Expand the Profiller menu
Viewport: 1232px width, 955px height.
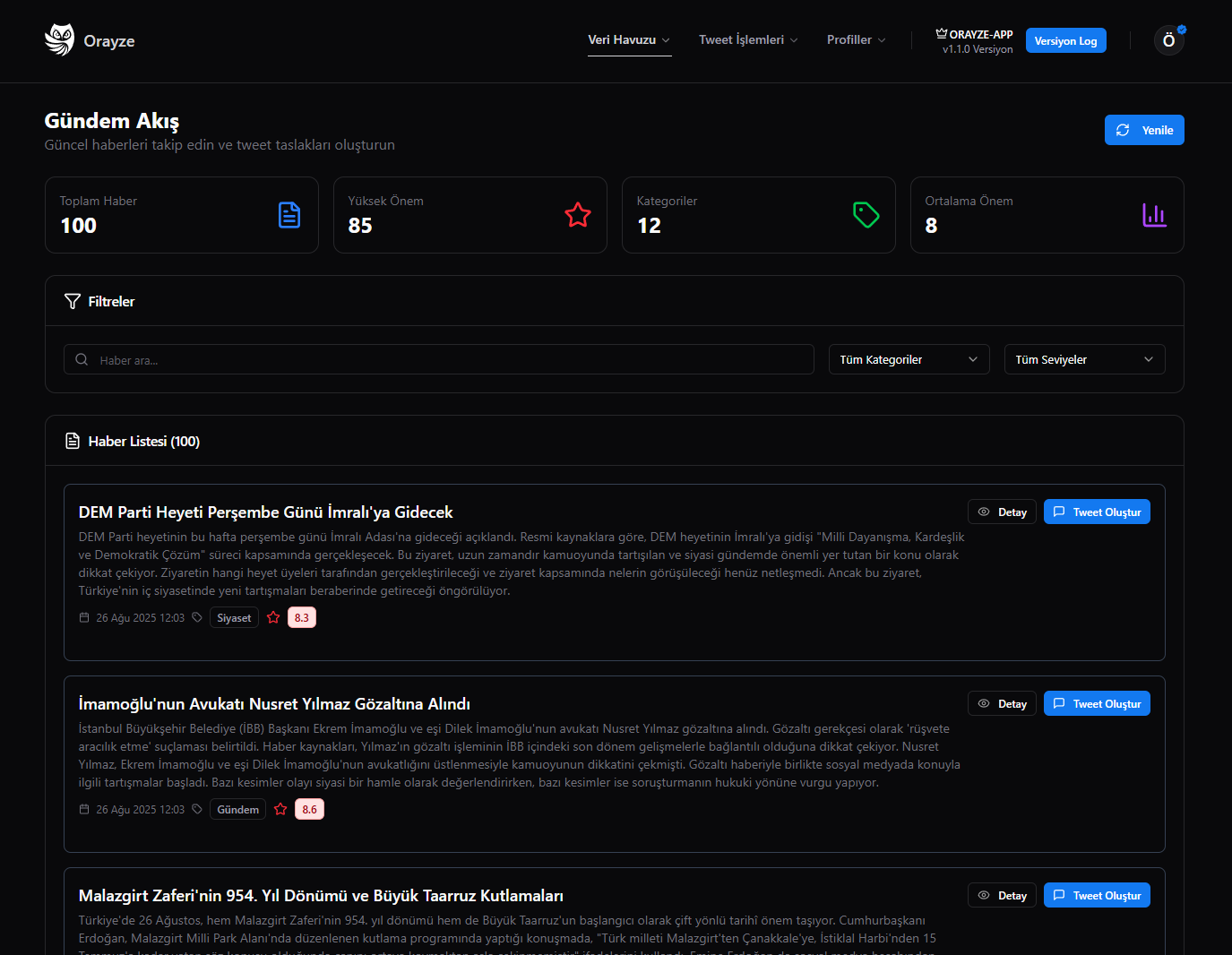[857, 39]
